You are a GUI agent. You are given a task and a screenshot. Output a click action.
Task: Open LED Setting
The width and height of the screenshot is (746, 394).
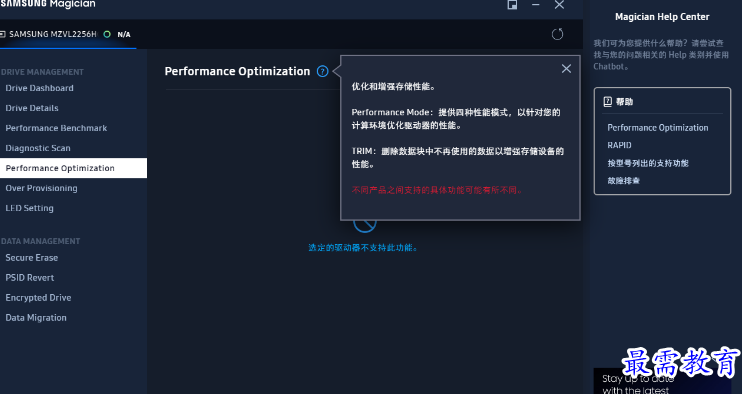click(29, 208)
